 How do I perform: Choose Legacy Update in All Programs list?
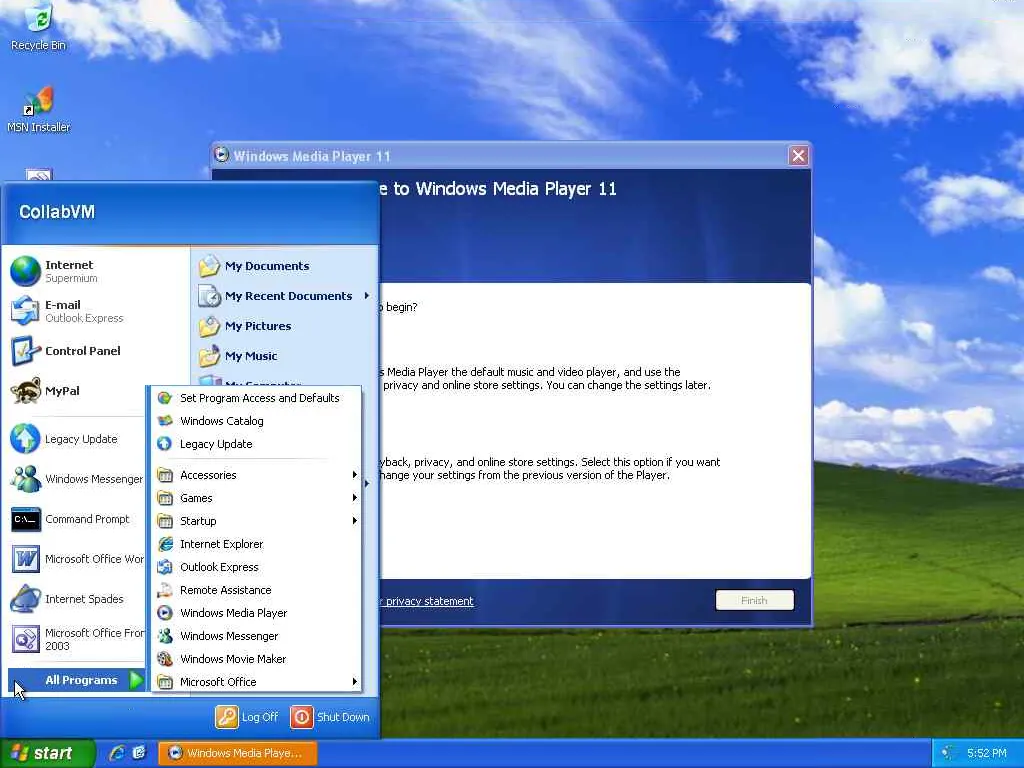click(x=256, y=444)
